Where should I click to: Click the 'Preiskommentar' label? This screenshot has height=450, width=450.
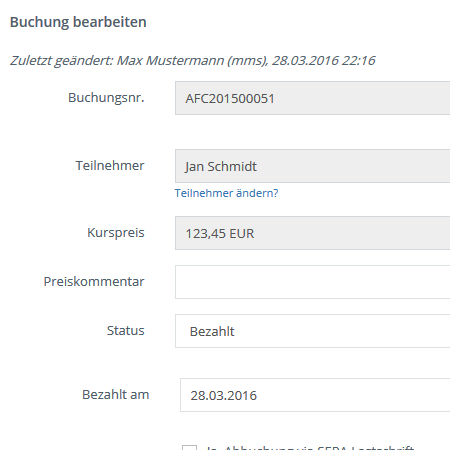coord(94,282)
